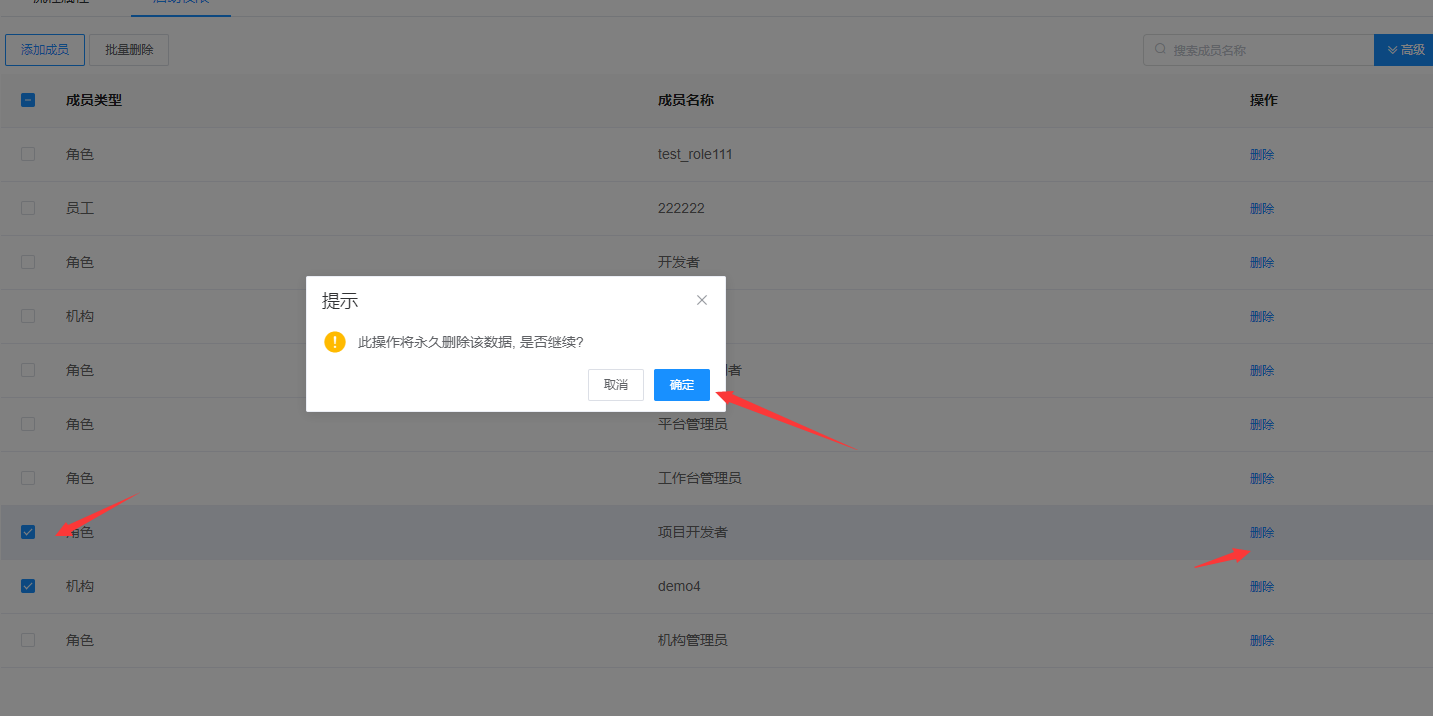Click the 删除 link on the 平台管理员 row
The width and height of the screenshot is (1433, 716).
(1262, 423)
